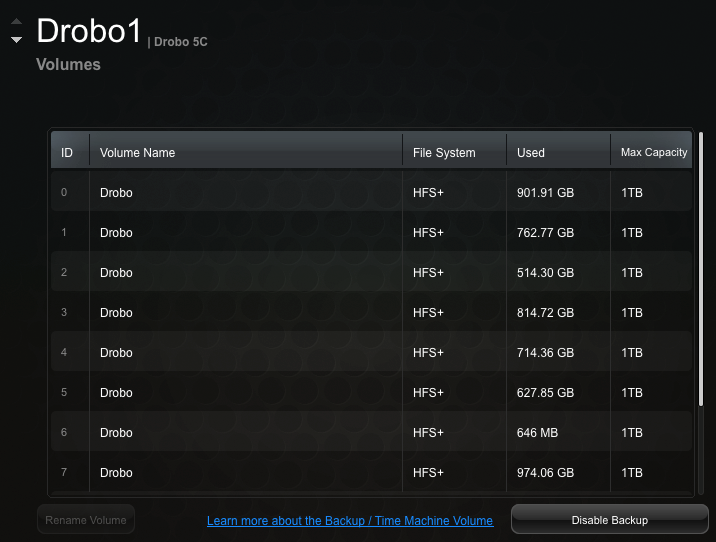Click the volumes list vertical scrollbar
This screenshot has height=542, width=716.
click(700, 270)
